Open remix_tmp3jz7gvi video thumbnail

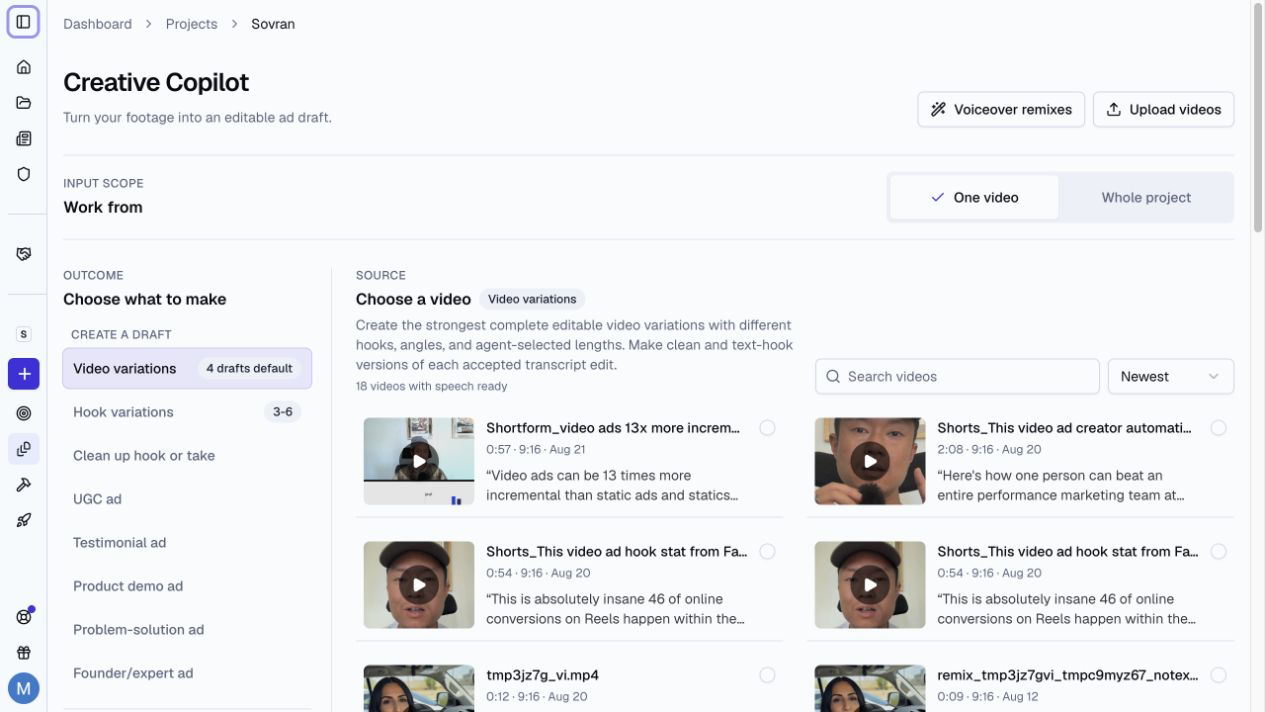coord(870,689)
